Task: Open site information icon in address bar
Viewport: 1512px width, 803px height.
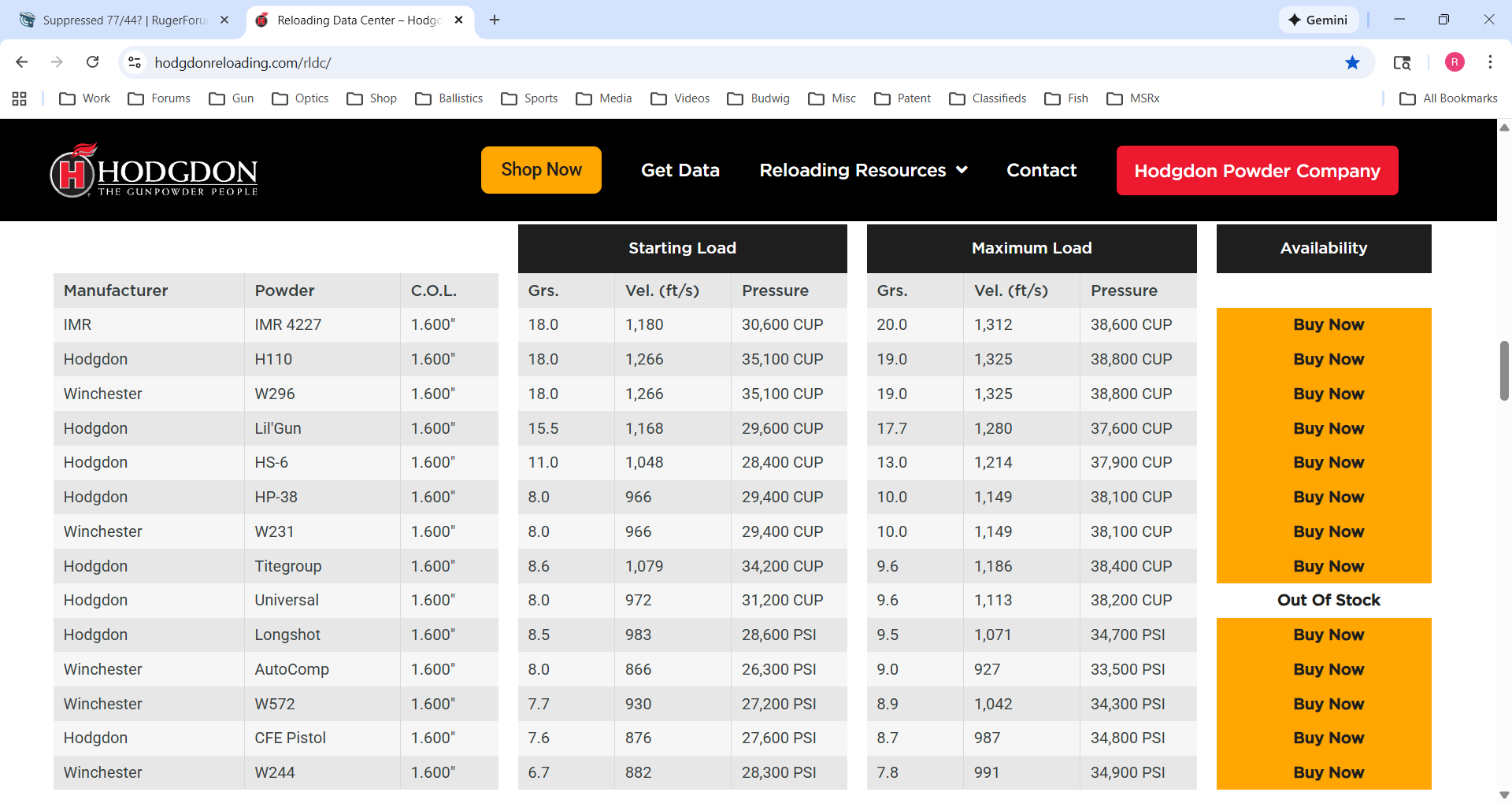Action: tap(135, 62)
